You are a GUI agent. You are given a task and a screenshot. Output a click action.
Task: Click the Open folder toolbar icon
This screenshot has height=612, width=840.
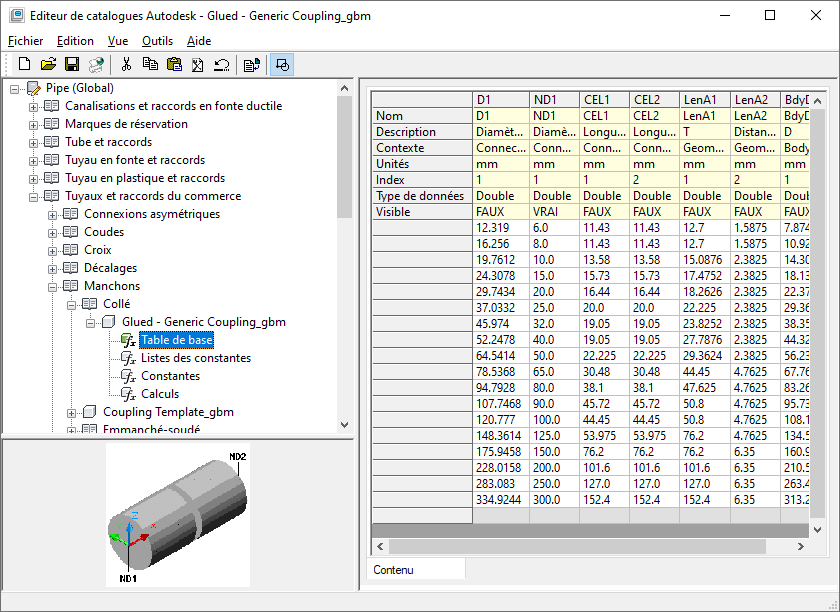[48, 65]
